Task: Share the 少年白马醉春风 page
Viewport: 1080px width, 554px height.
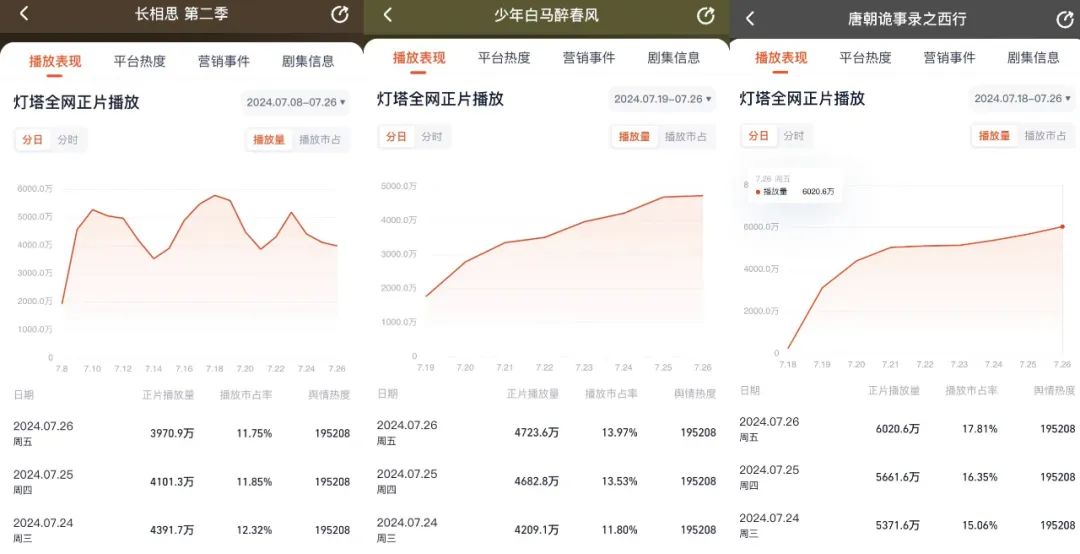Action: pyautogui.click(x=706, y=15)
